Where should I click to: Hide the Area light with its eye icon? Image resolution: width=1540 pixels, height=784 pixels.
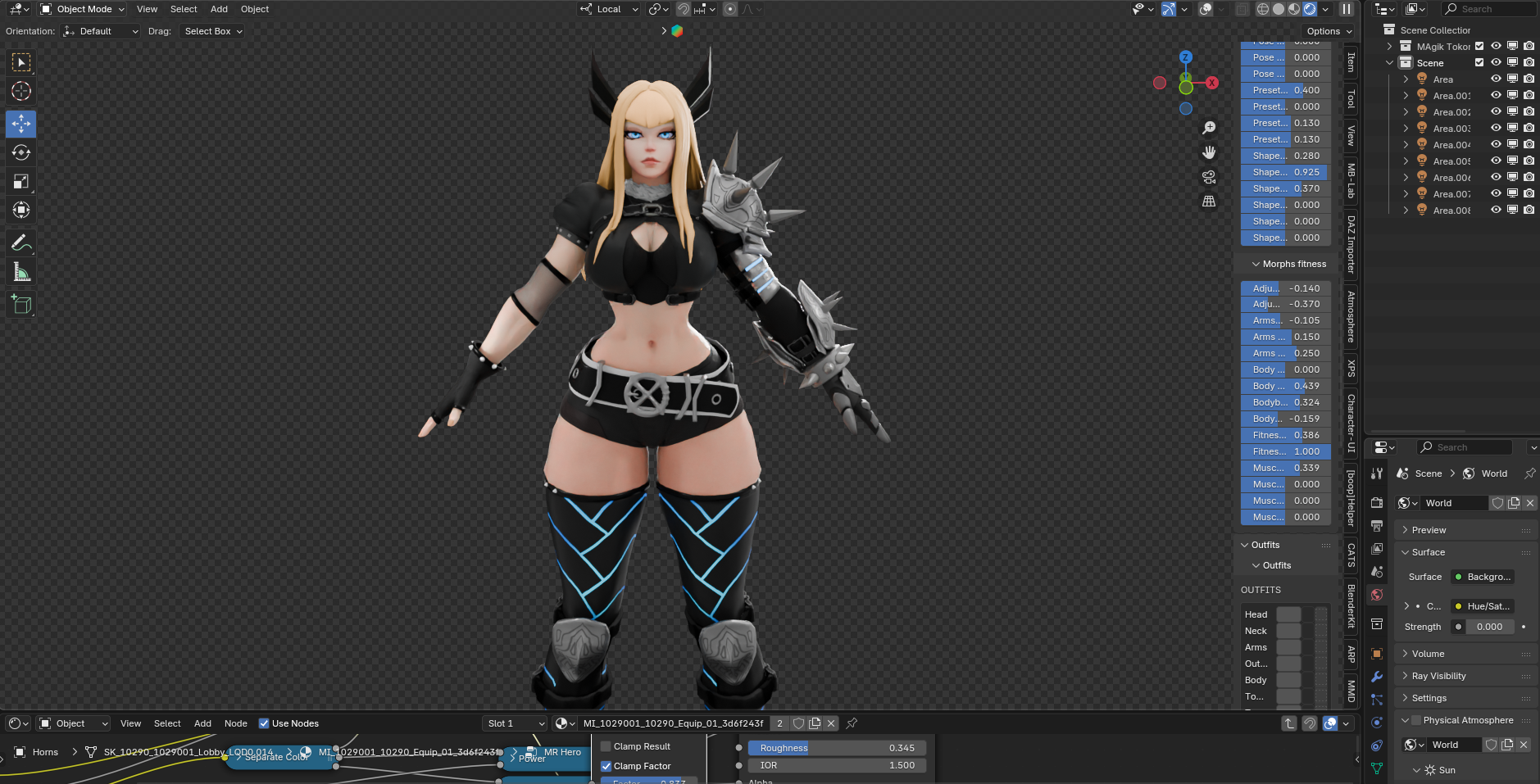(1496, 79)
